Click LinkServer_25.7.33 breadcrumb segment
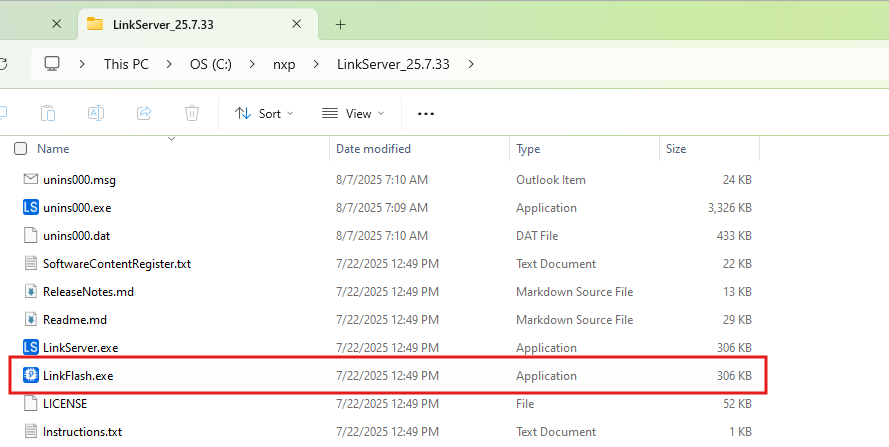889x447 pixels. pos(393,64)
